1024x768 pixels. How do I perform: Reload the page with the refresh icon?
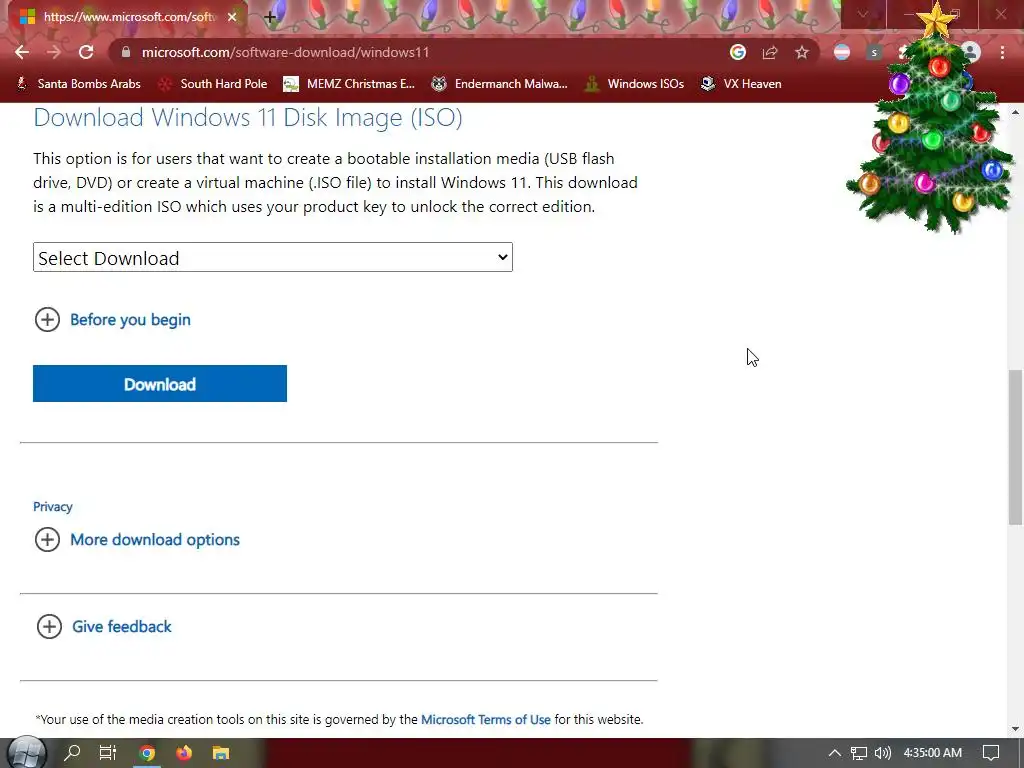click(x=86, y=52)
